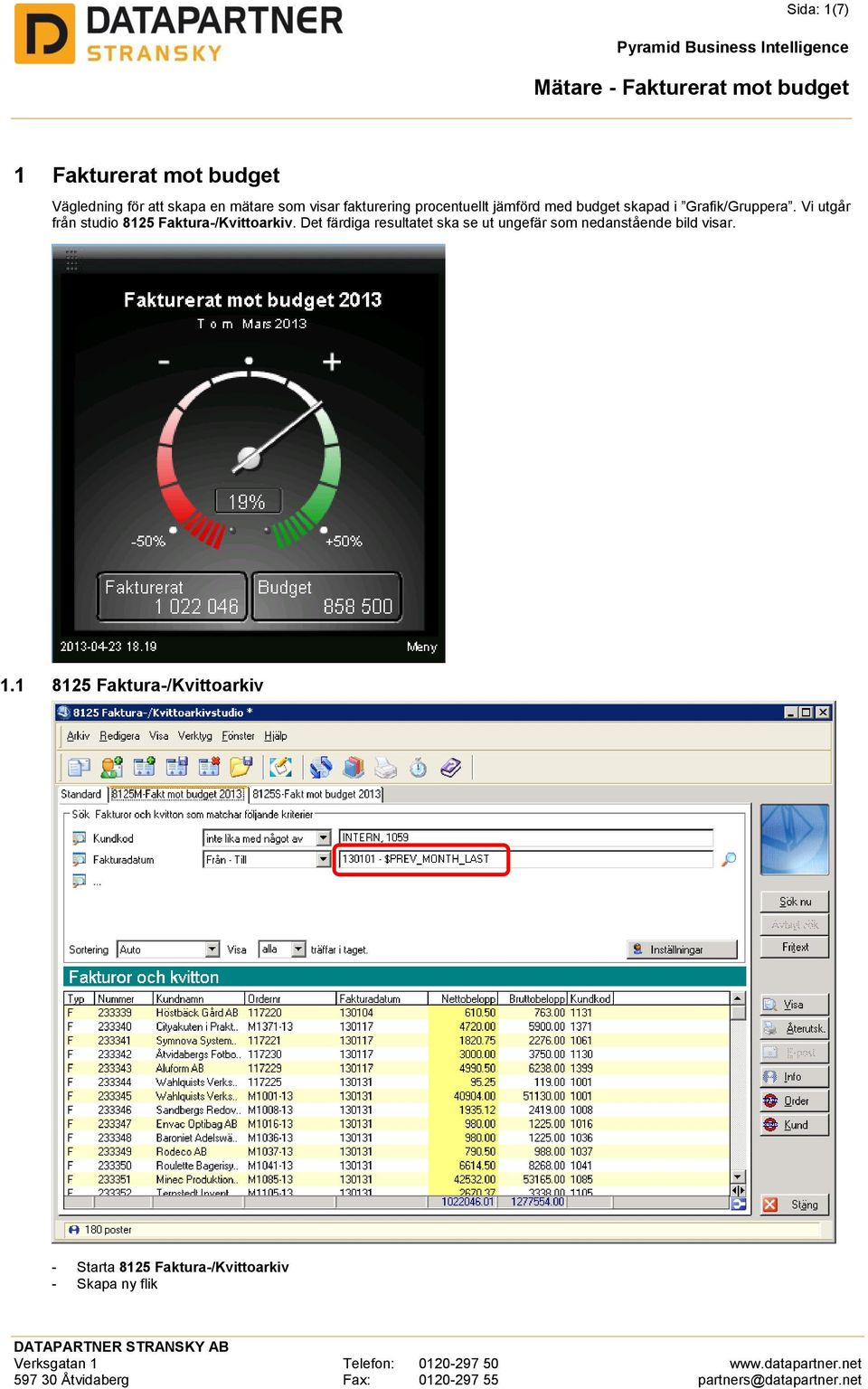The width and height of the screenshot is (868, 1389).
Task: Click the delete tab toolbar icon with red X
Action: pos(210,768)
